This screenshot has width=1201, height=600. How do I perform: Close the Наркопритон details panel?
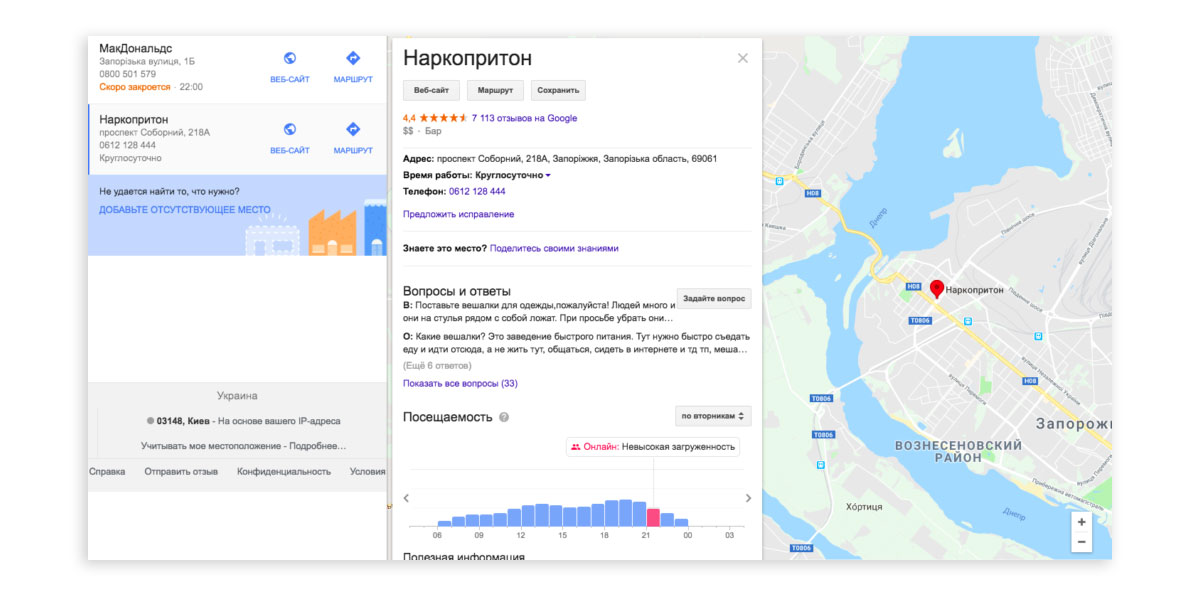[742, 58]
